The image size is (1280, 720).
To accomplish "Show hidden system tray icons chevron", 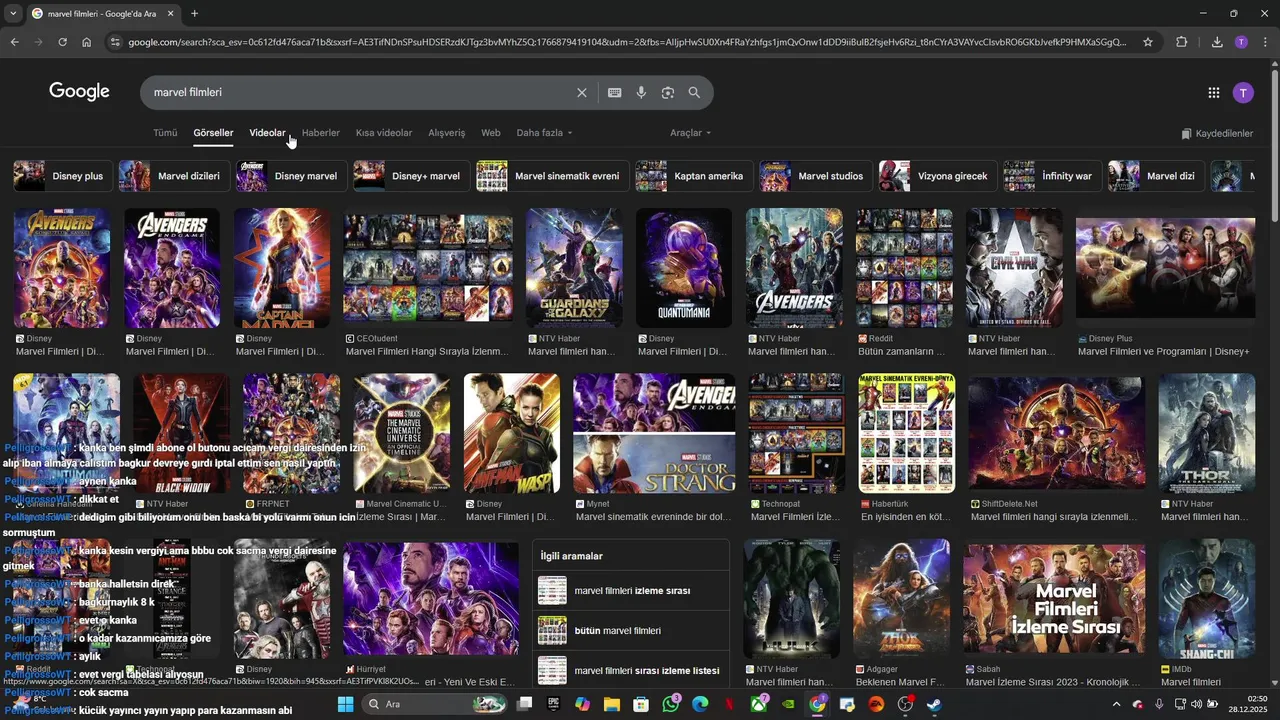I will point(1117,704).
